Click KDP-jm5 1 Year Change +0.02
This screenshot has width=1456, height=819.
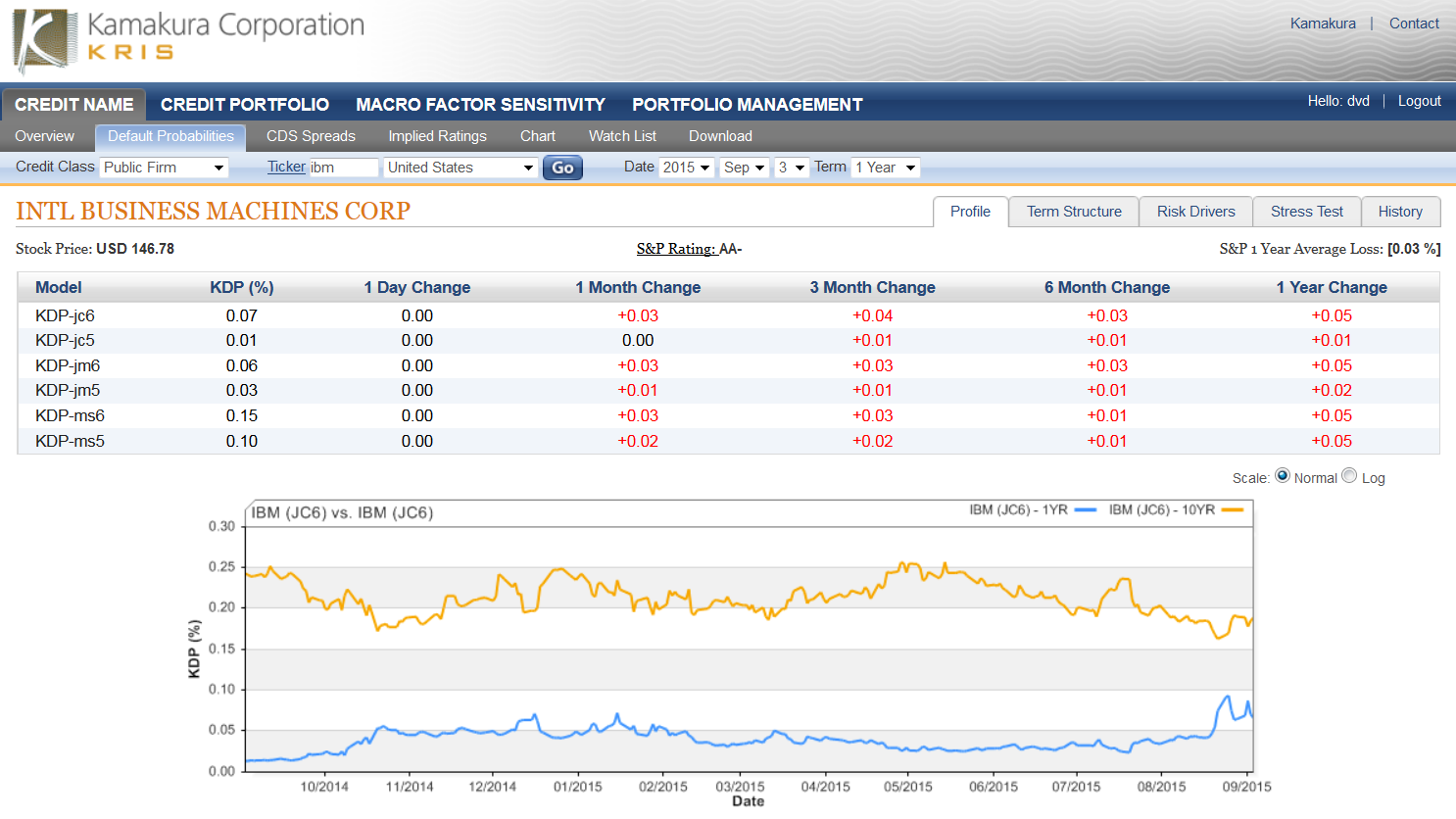pos(1332,390)
